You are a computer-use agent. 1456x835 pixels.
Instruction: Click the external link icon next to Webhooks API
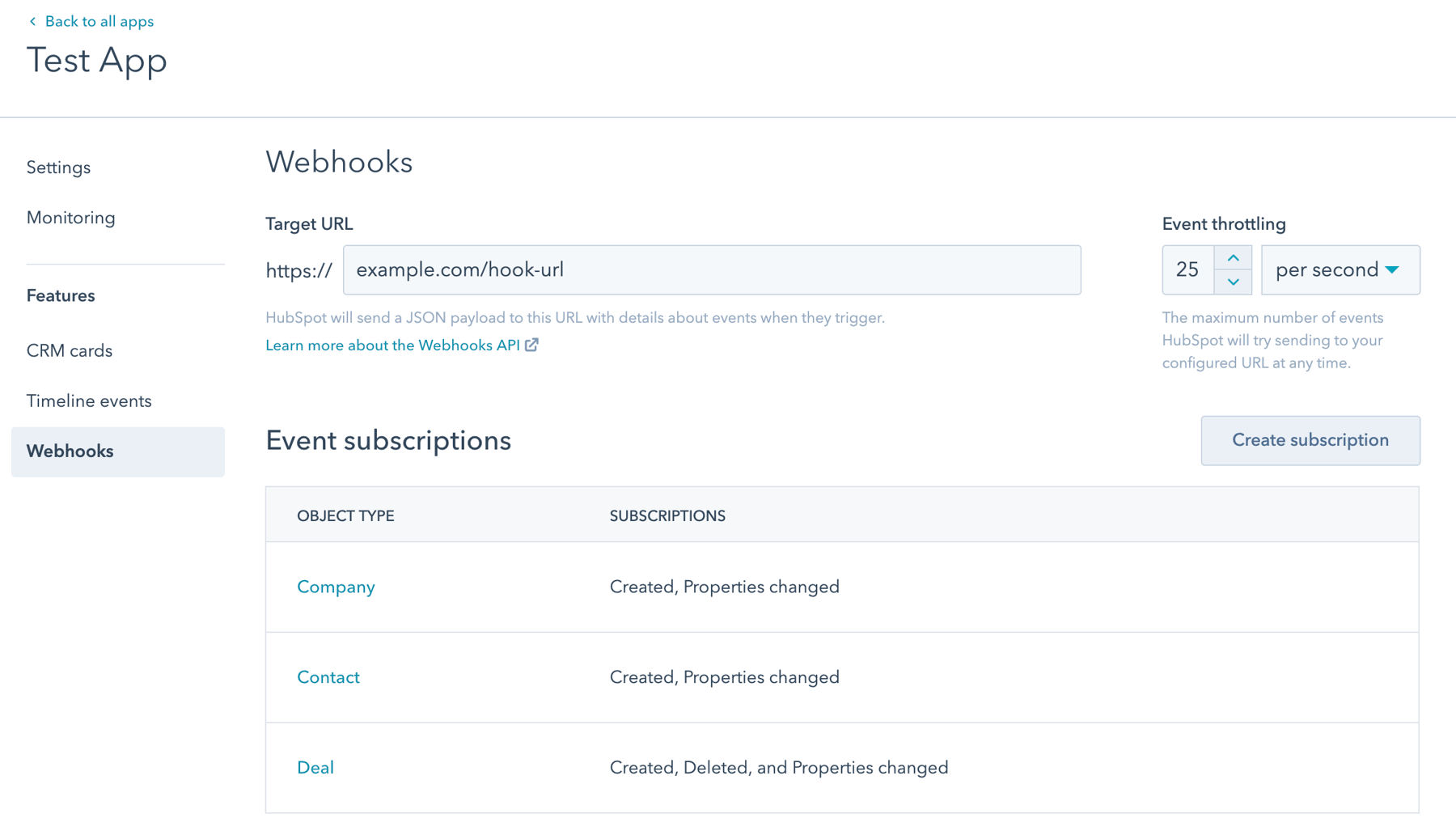click(531, 345)
